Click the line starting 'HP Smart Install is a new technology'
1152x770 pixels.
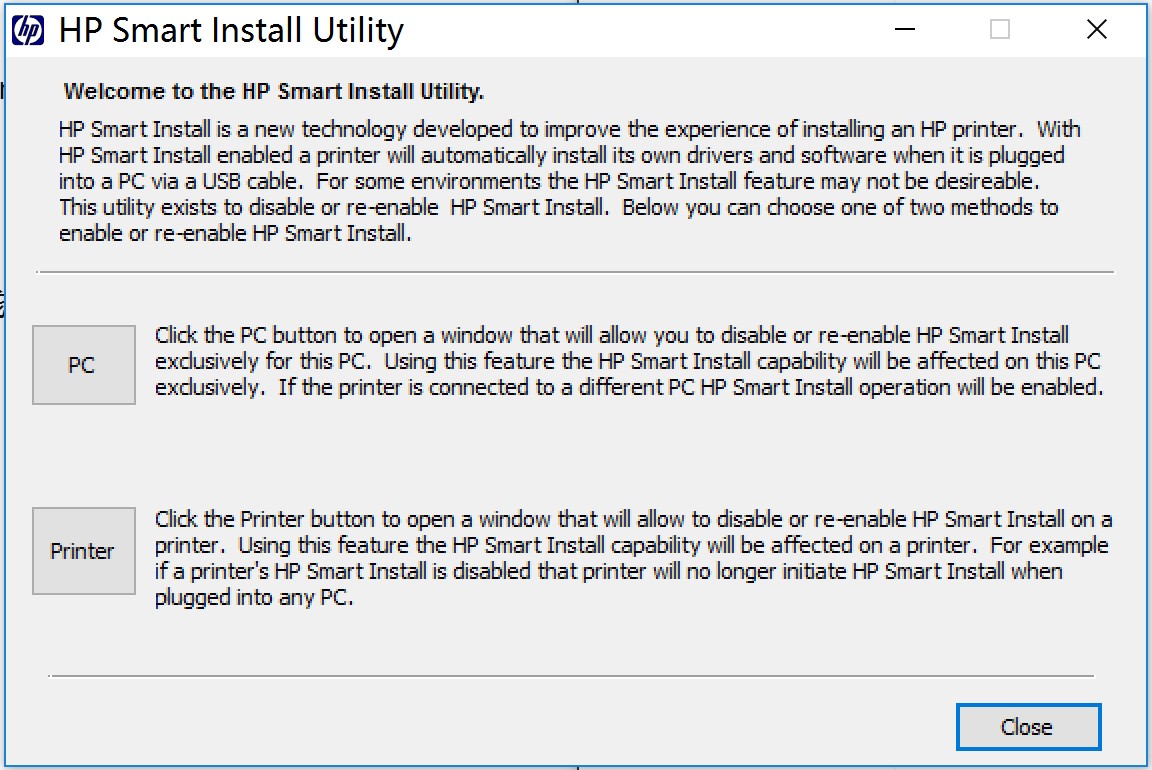(x=569, y=129)
